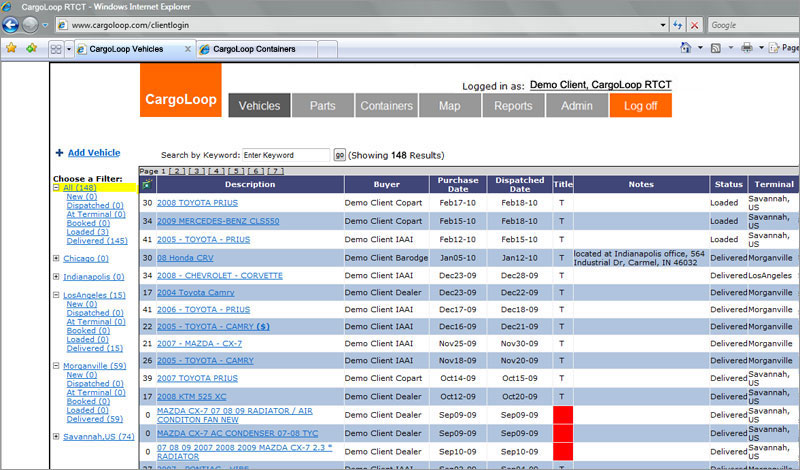Viewport: 800px width, 470px height.
Task: Click the red Stop loading icon
Action: (694, 25)
